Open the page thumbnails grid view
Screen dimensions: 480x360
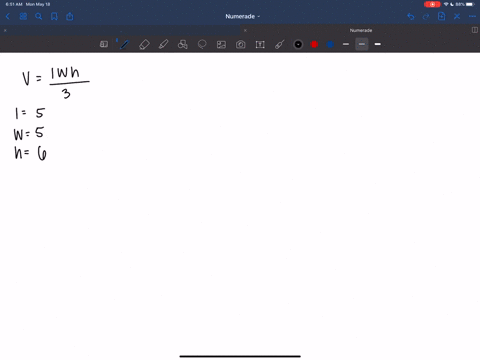click(x=23, y=16)
